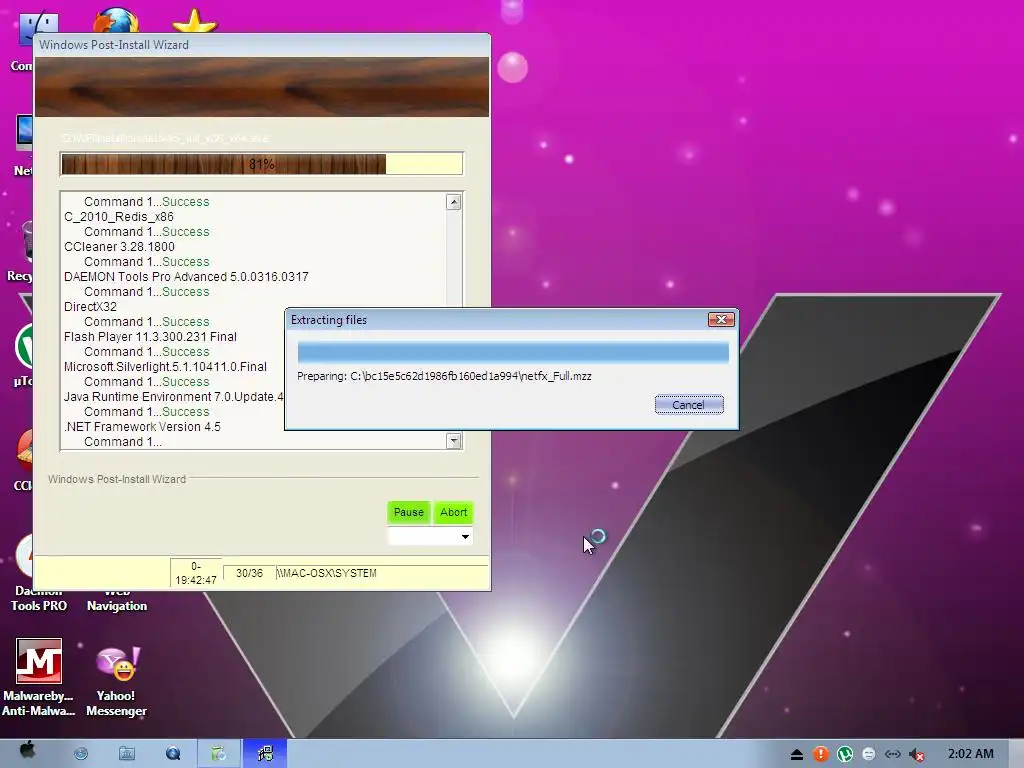Click the Preparing netfx_Full.mzz path text

(444, 376)
